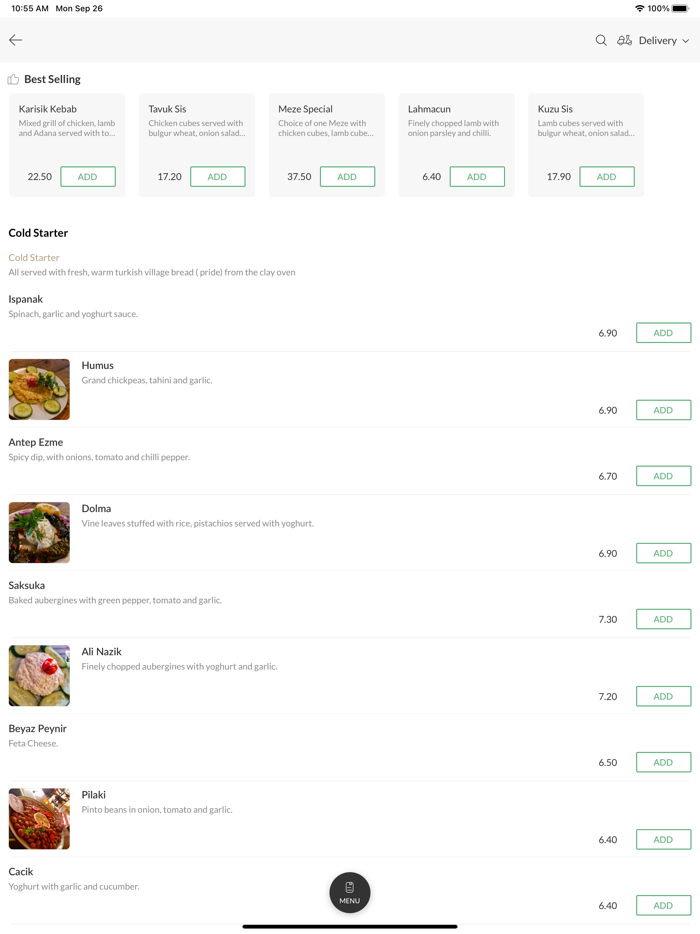Click the thumbs-up Best Selling icon
700x934 pixels.
[x=13, y=79]
